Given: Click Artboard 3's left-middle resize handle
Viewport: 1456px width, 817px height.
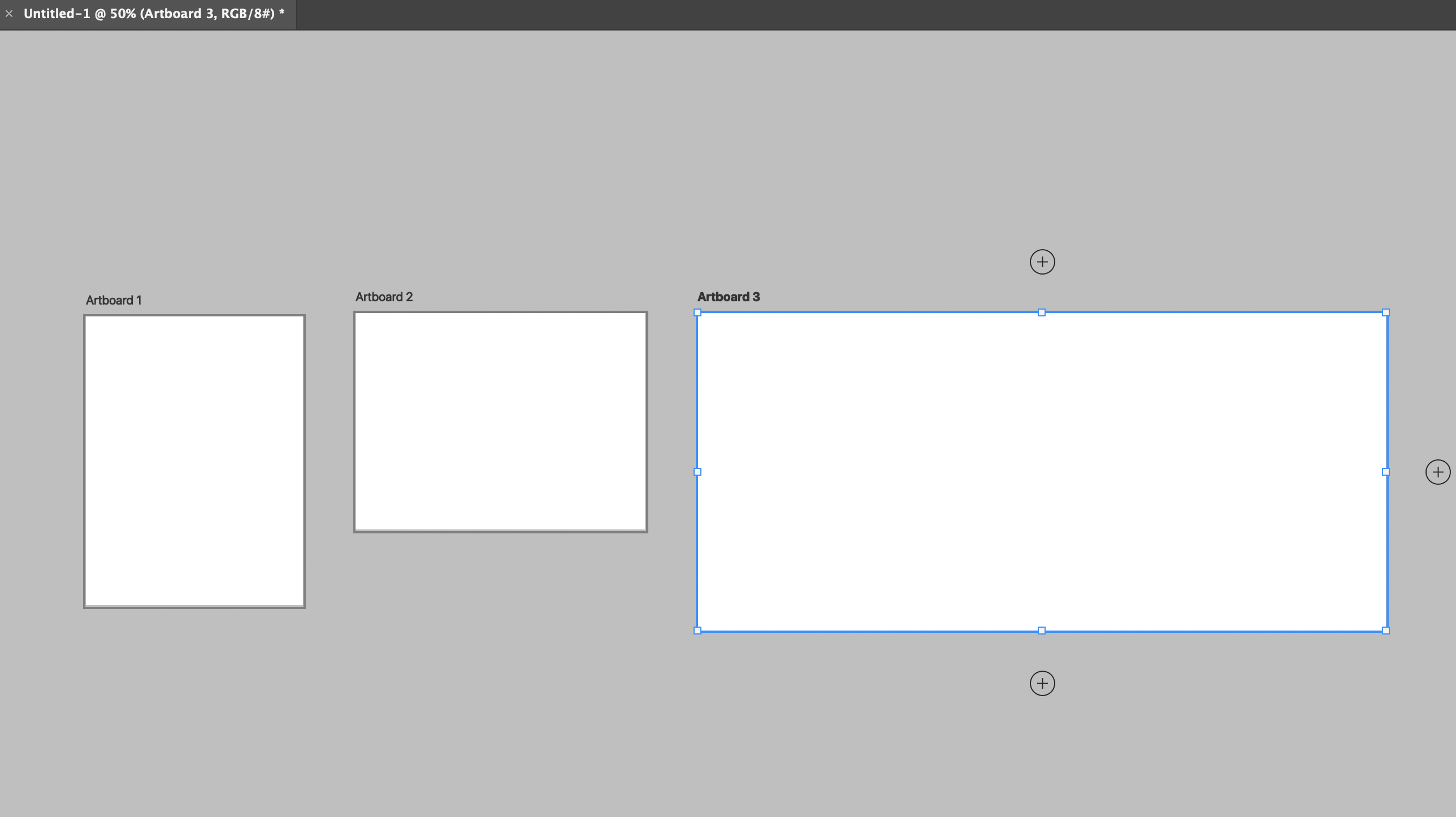Looking at the screenshot, I should (x=697, y=472).
